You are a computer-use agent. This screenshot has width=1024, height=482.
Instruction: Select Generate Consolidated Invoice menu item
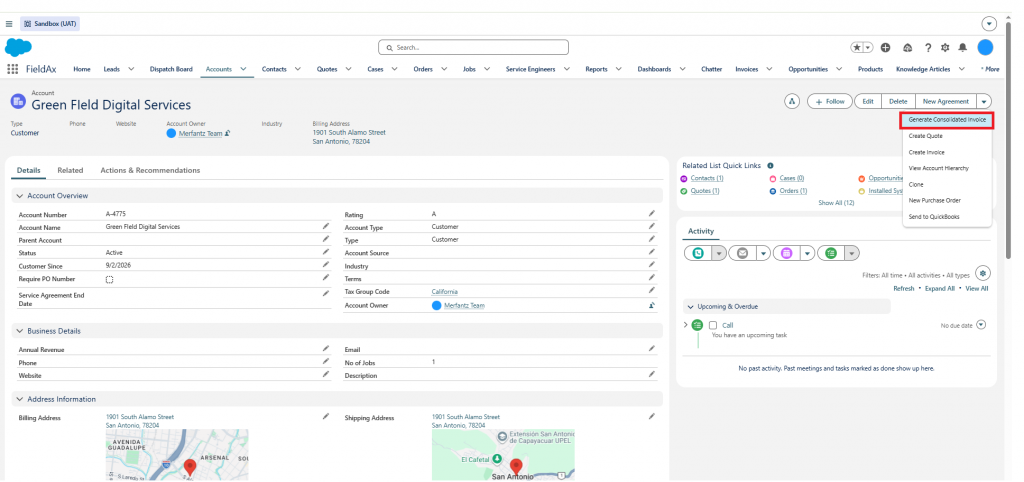pyautogui.click(x=947, y=120)
